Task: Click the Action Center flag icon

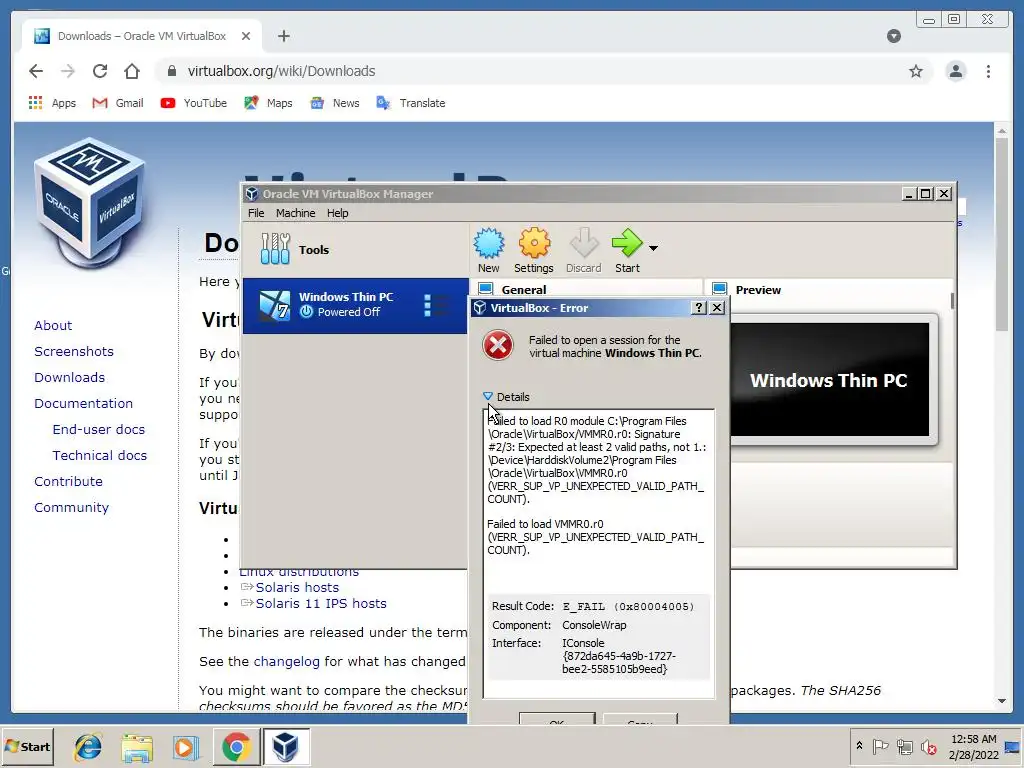Action: coord(880,746)
